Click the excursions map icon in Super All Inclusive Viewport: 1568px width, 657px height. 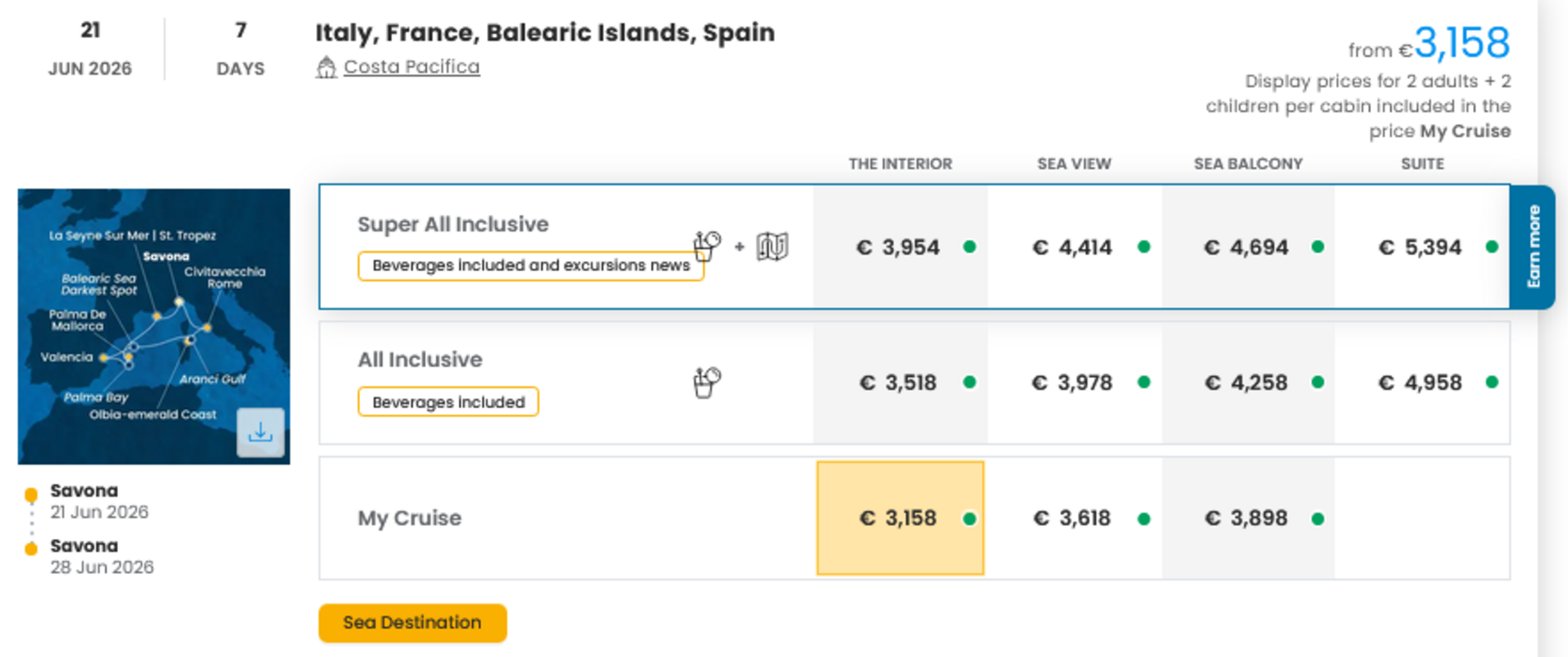coord(772,246)
